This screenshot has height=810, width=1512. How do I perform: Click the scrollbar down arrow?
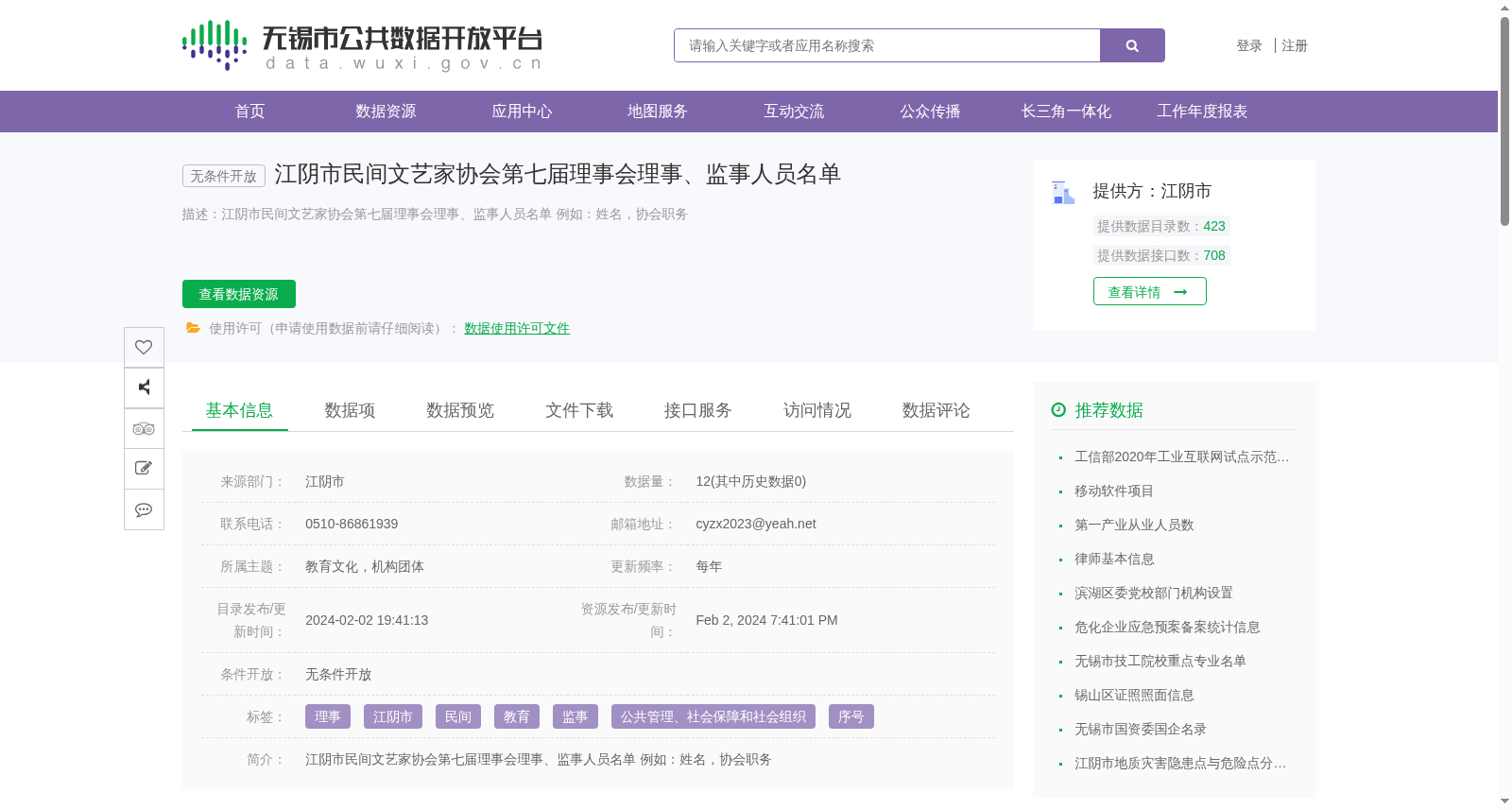pos(1504,801)
